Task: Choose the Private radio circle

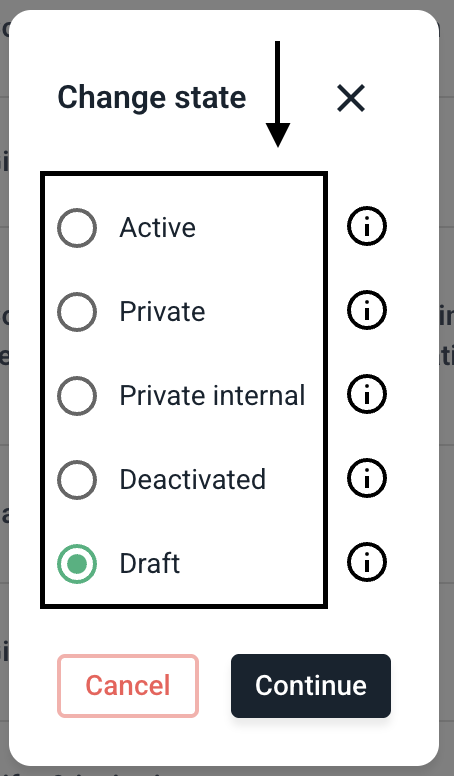Action: pyautogui.click(x=77, y=312)
